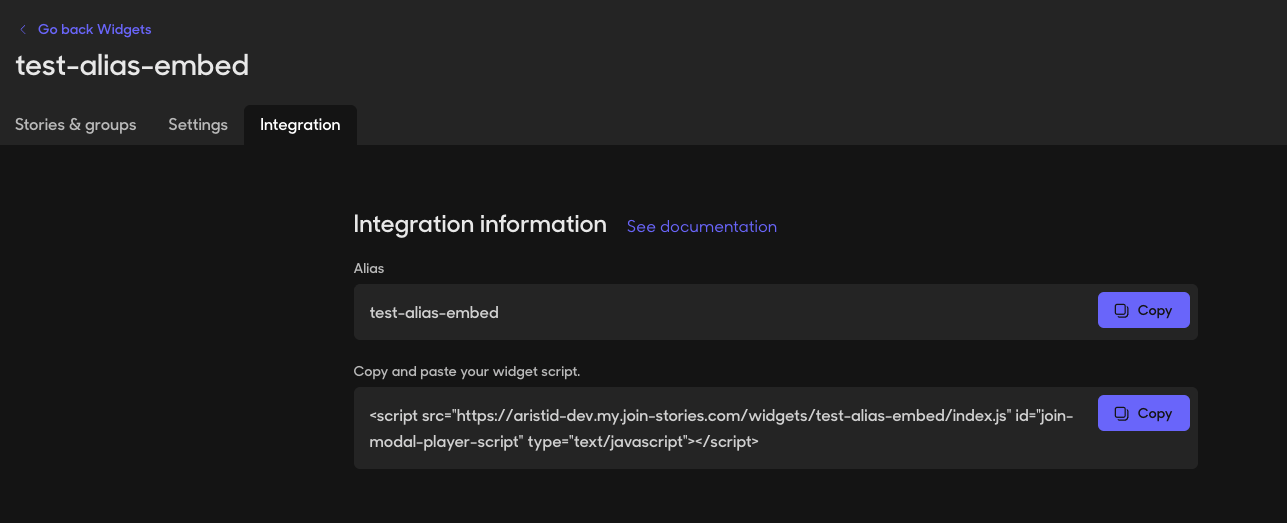Image resolution: width=1287 pixels, height=523 pixels.
Task: Click 'Copy and paste your widget script.' label
Action: 467,371
